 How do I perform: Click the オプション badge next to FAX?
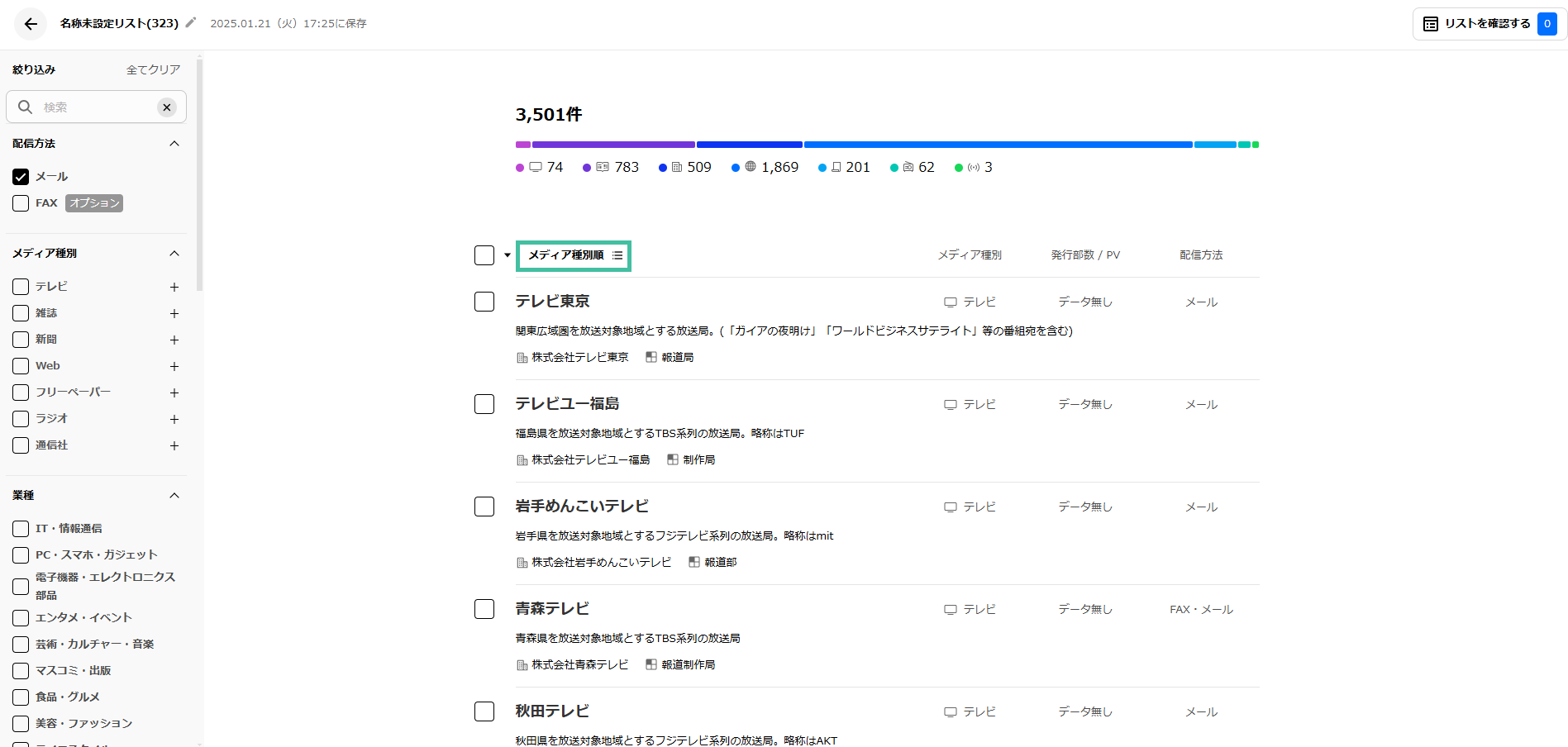[94, 203]
